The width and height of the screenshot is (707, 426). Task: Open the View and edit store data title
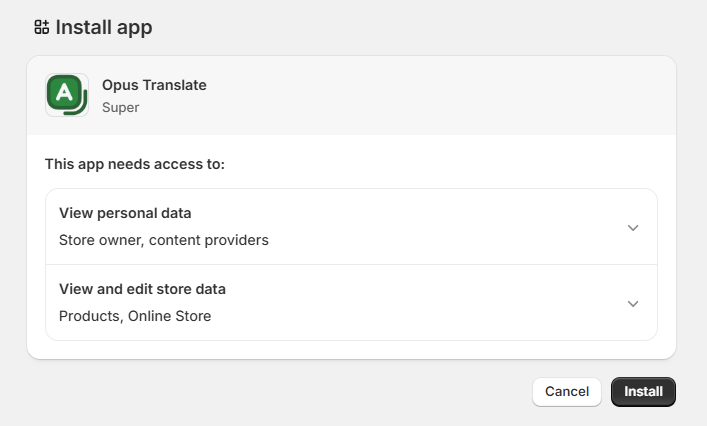coord(142,289)
